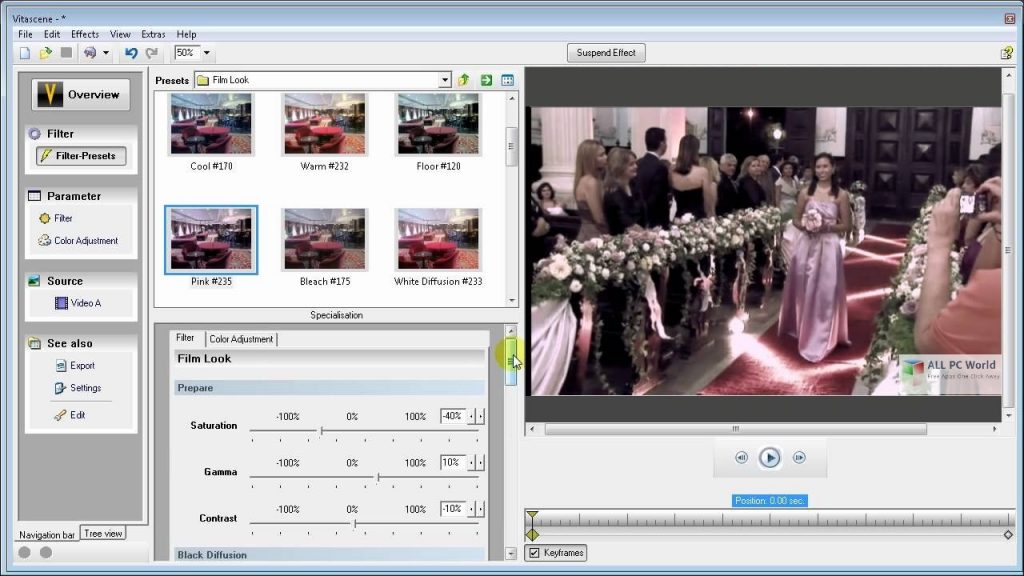1024x576 pixels.
Task: Switch to the Tree view tab
Action: tap(103, 534)
